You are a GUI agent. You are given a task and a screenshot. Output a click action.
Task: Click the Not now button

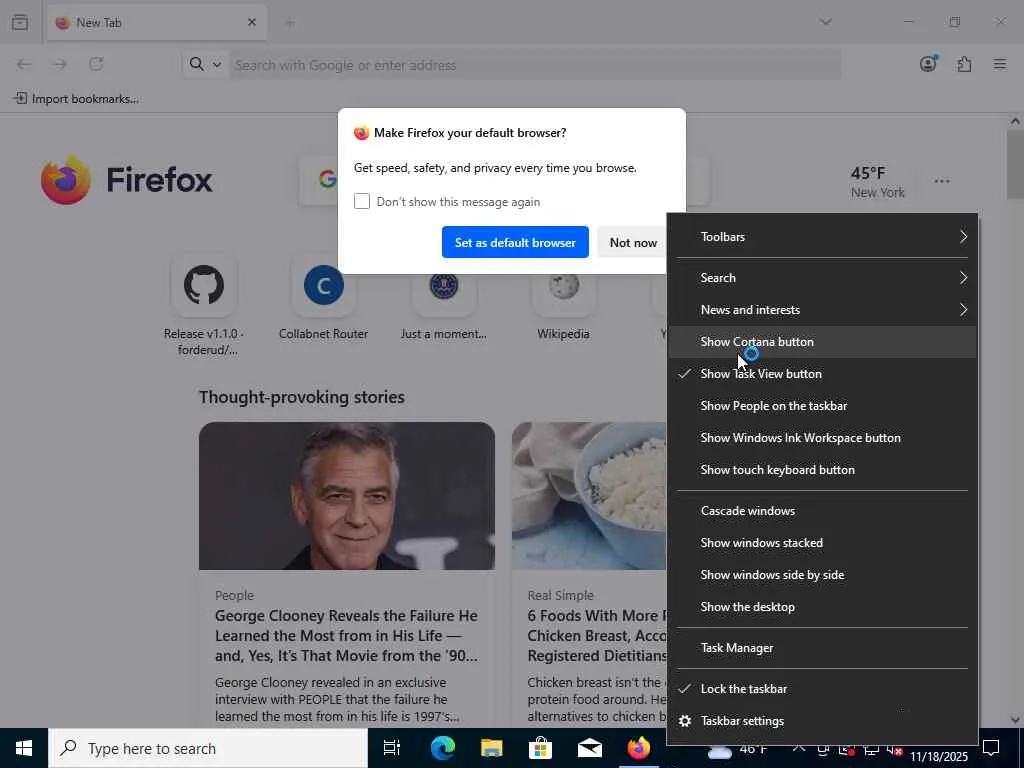coord(632,242)
